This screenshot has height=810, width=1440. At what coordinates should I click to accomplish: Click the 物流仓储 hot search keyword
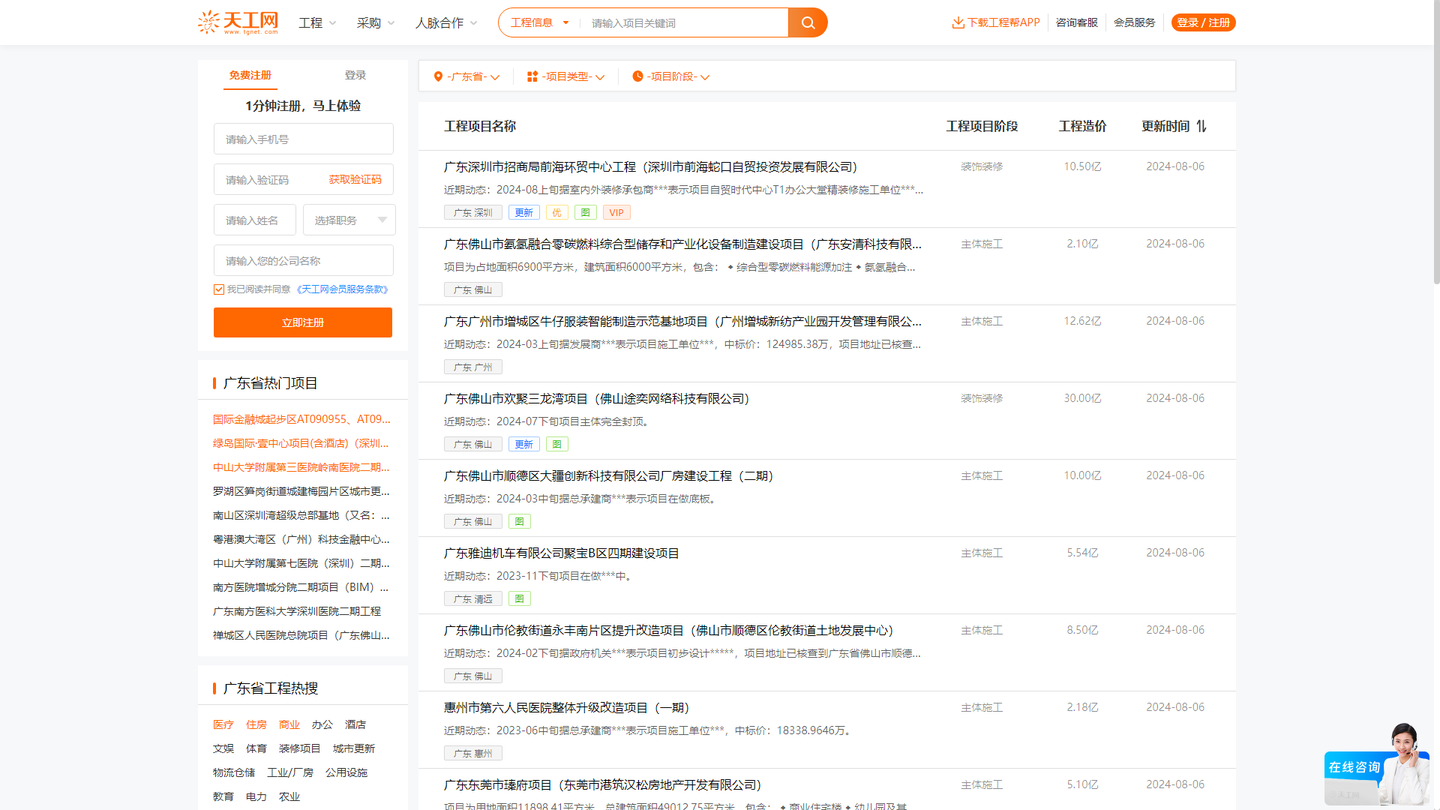click(x=234, y=773)
